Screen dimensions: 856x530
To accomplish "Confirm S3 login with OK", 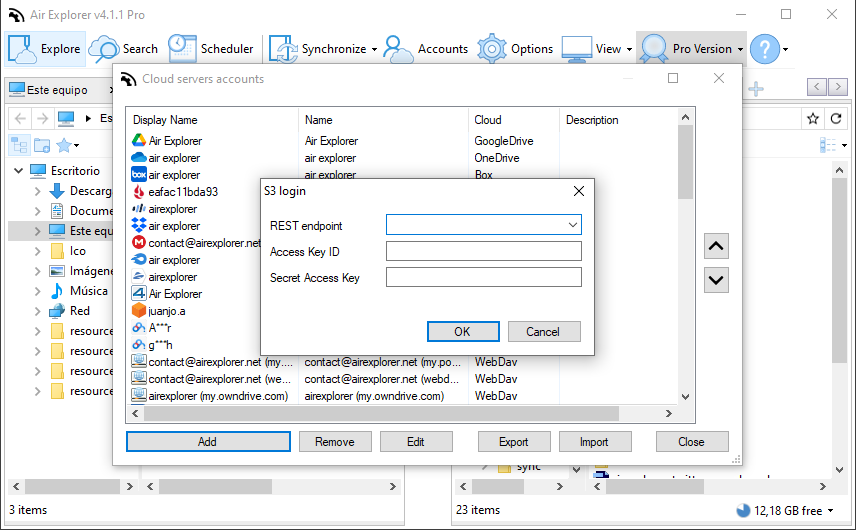I will point(463,331).
